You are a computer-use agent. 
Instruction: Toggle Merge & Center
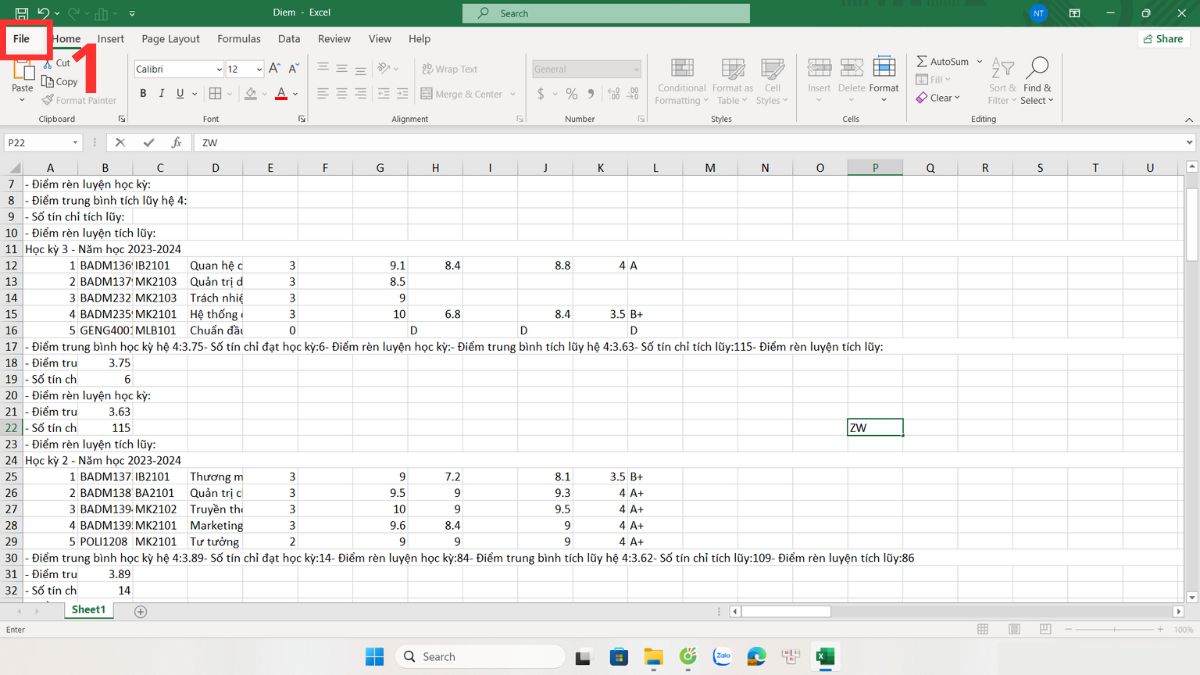pos(462,94)
